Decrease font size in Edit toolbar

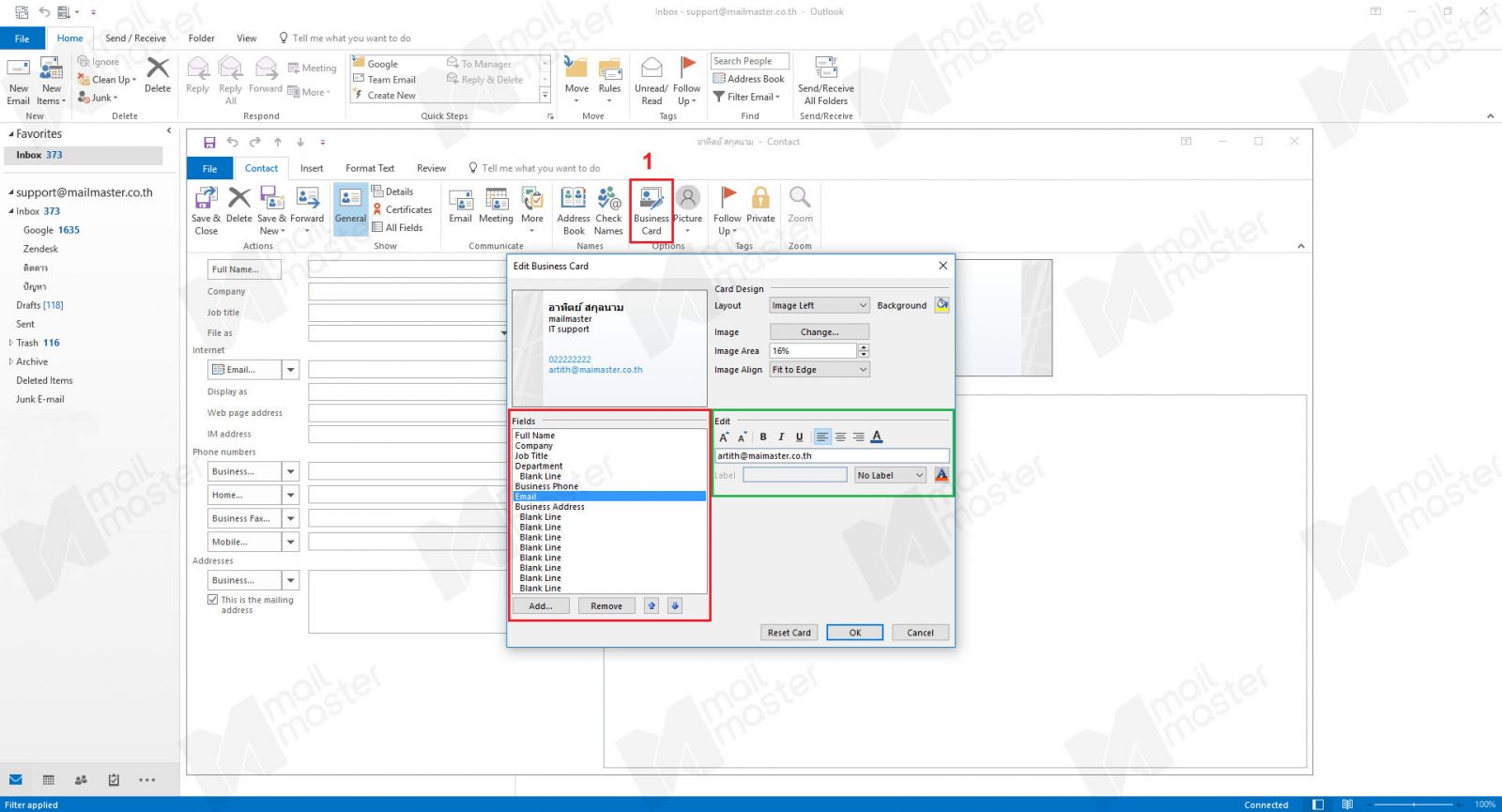click(x=742, y=437)
